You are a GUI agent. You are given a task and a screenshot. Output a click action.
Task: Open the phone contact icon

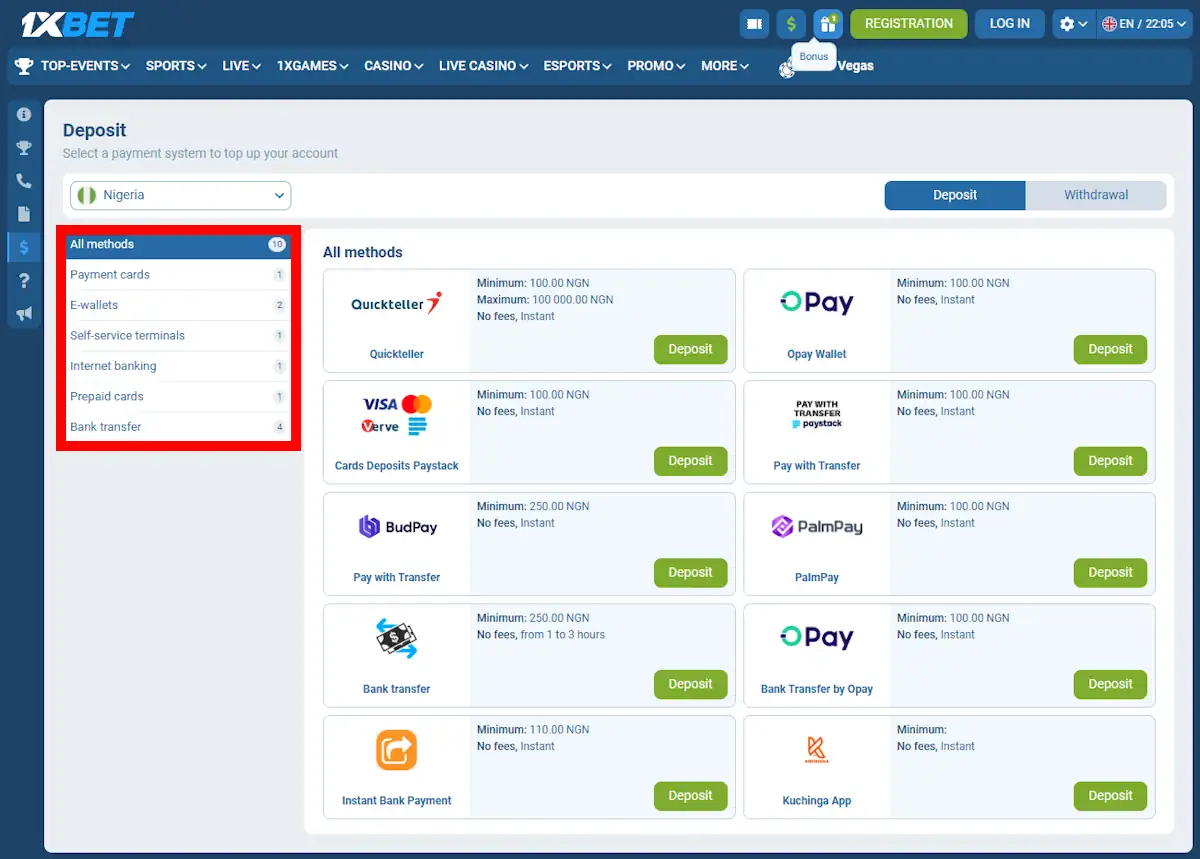pos(24,181)
